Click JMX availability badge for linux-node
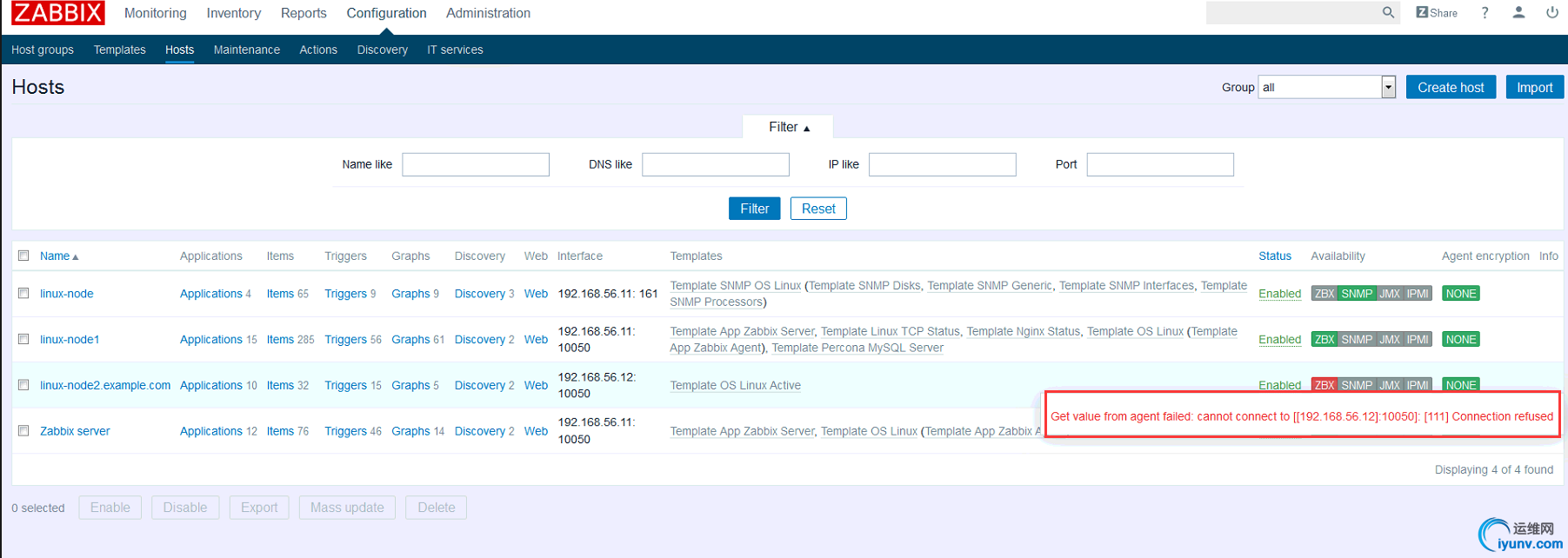 pyautogui.click(x=1390, y=294)
